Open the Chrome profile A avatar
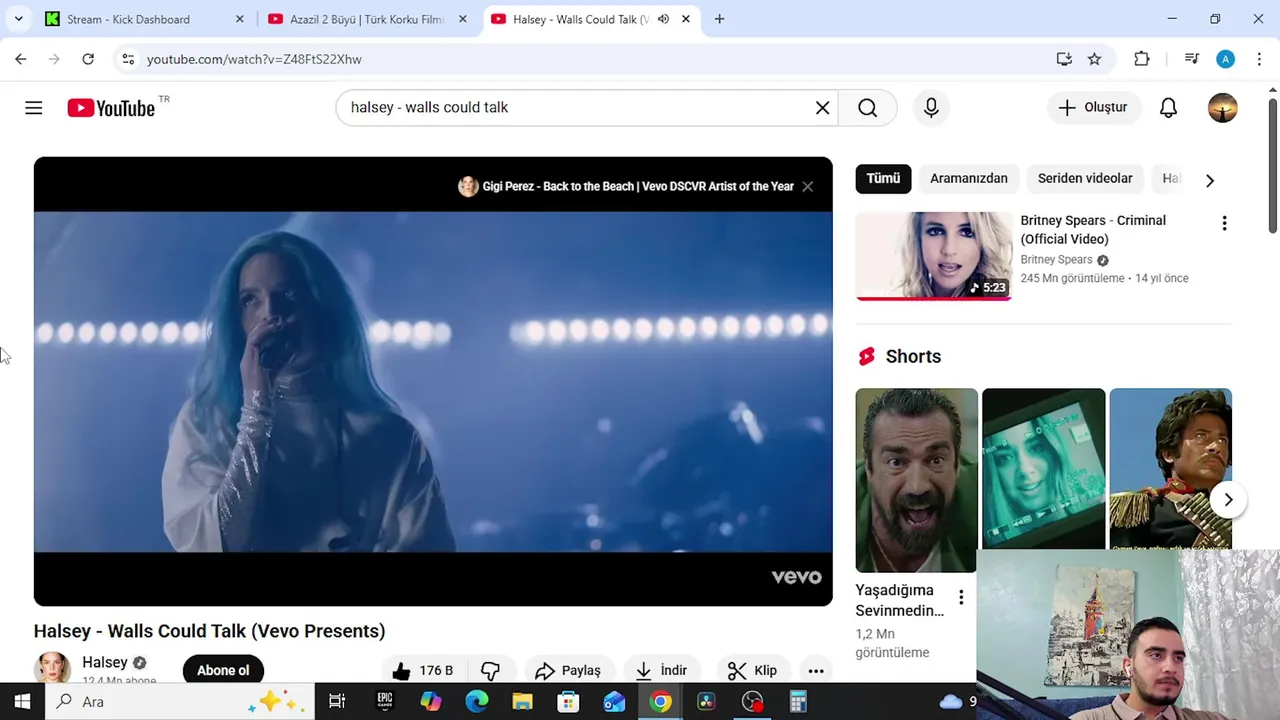This screenshot has width=1280, height=720. tap(1225, 59)
